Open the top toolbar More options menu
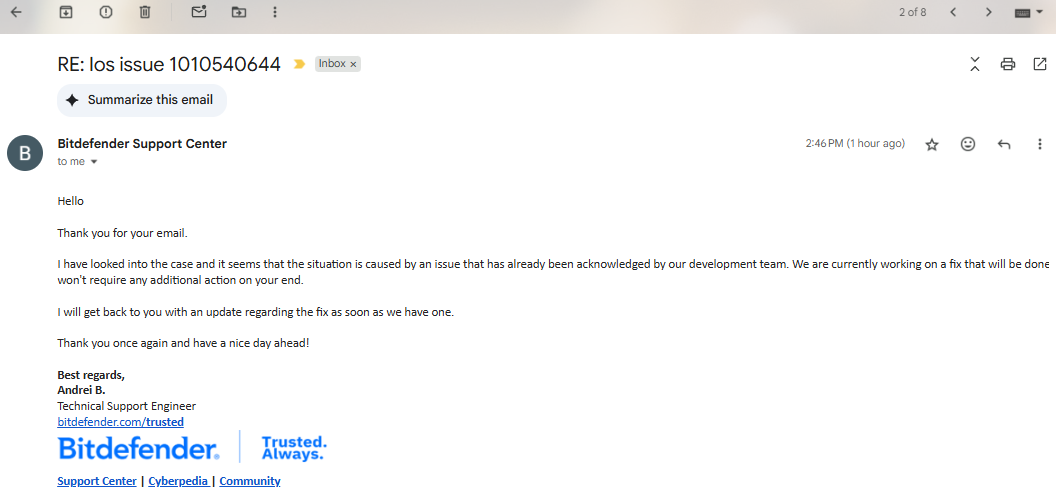This screenshot has width=1056, height=504. pyautogui.click(x=275, y=11)
